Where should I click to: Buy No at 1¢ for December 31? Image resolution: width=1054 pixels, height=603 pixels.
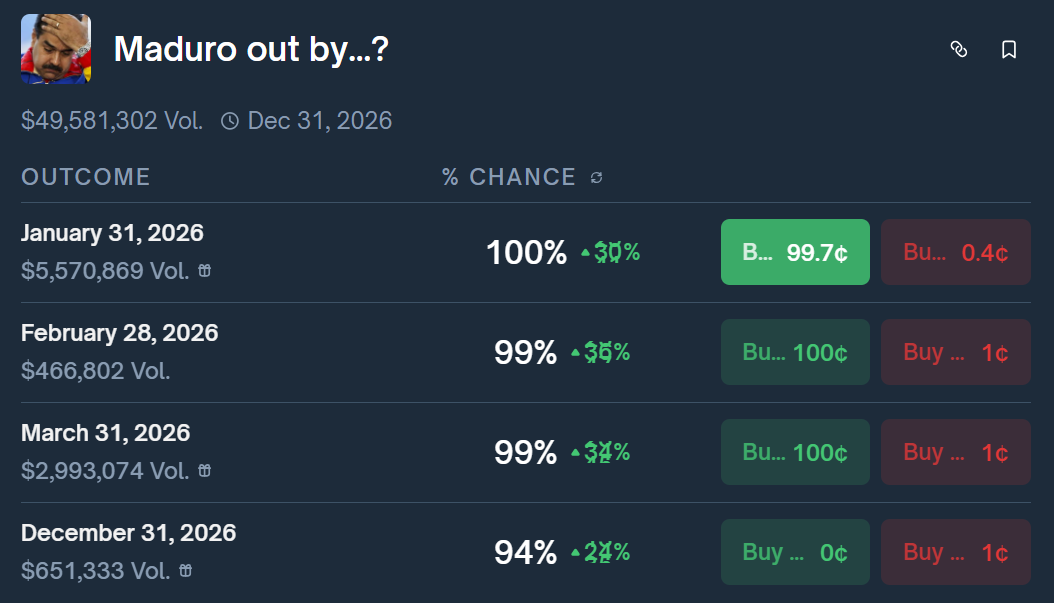(x=955, y=552)
